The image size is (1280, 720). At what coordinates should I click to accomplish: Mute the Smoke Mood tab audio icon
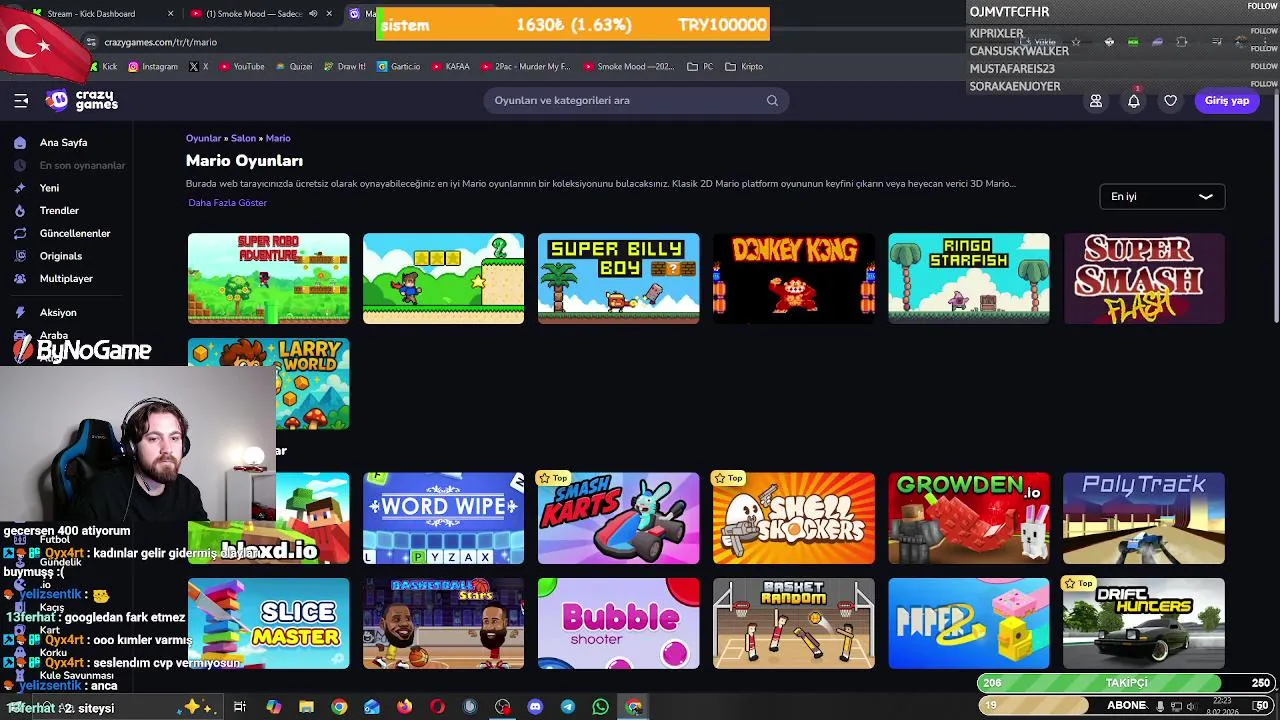313,14
